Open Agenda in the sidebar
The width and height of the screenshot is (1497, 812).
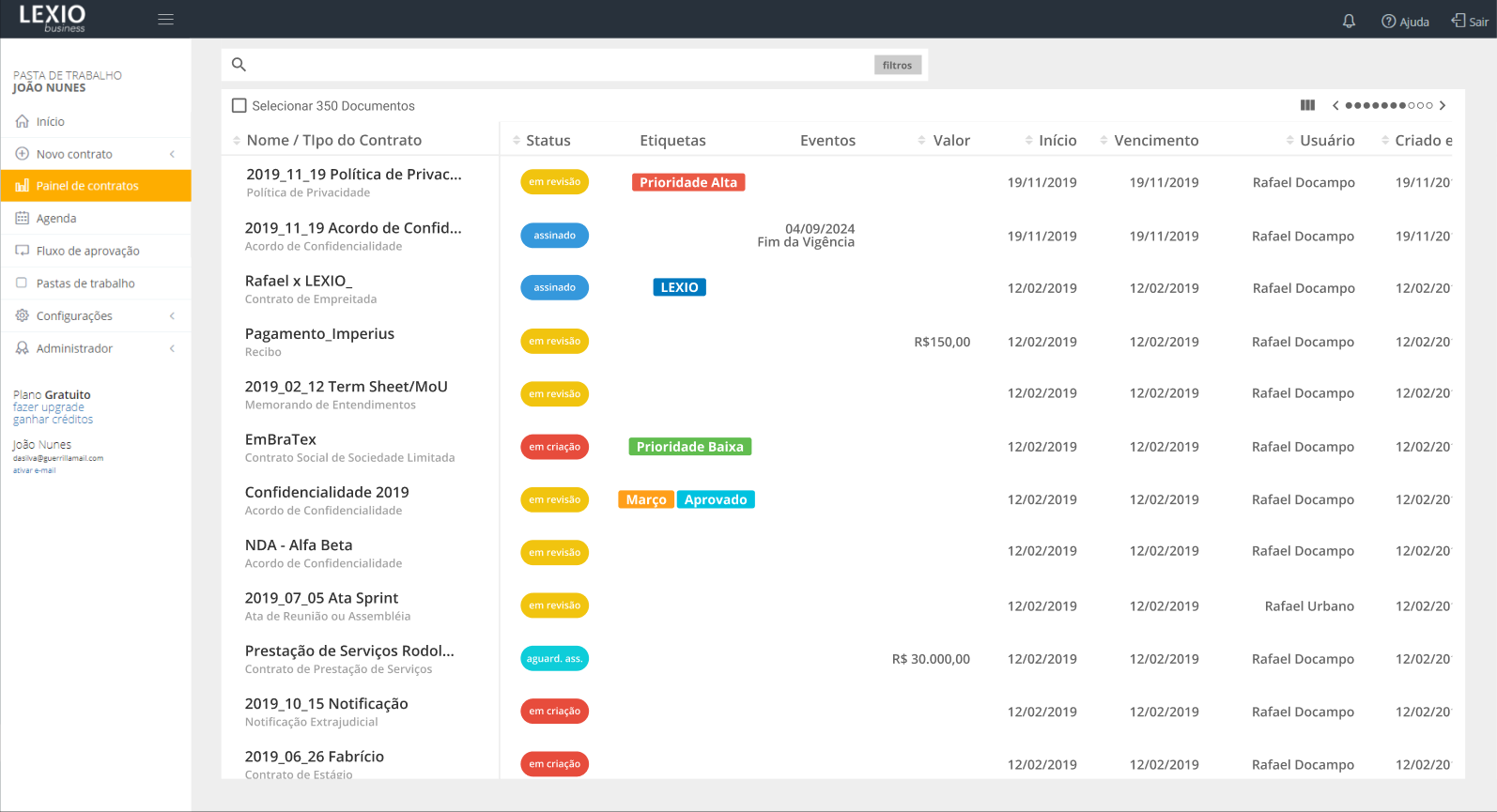pos(56,219)
